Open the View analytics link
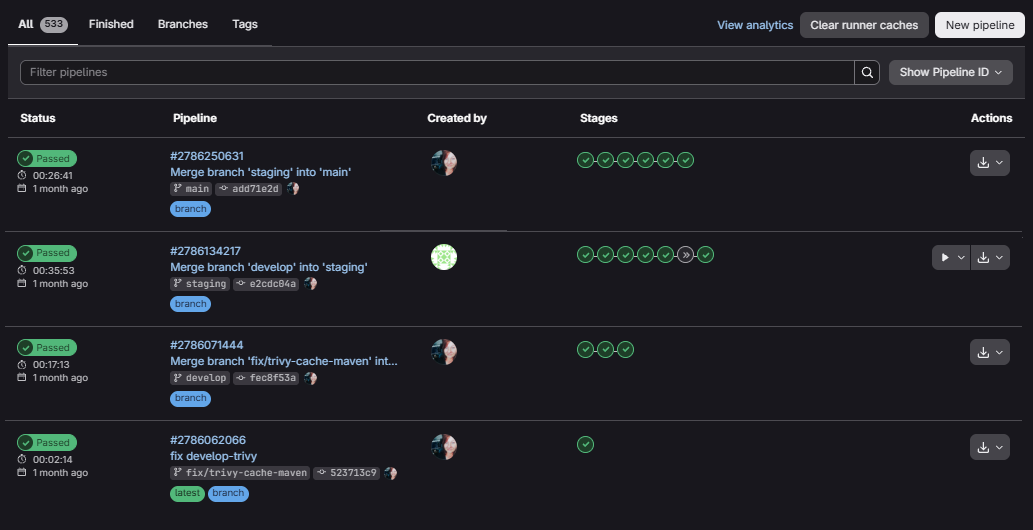 (755, 25)
